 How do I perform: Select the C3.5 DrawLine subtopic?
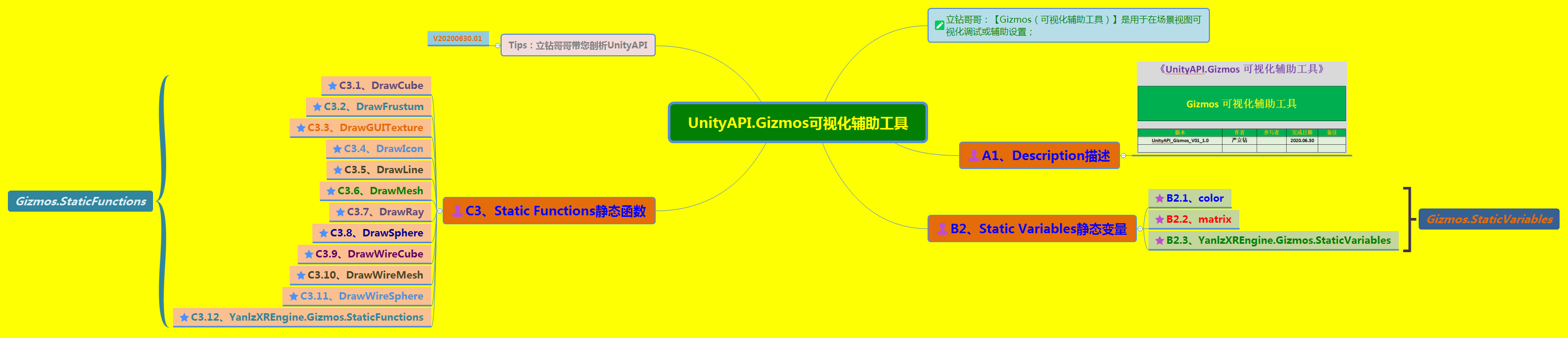click(x=379, y=170)
